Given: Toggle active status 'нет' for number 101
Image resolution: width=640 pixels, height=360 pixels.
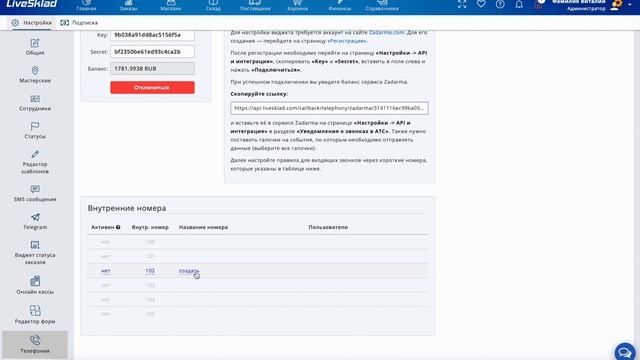Looking at the screenshot, I should [x=106, y=256].
